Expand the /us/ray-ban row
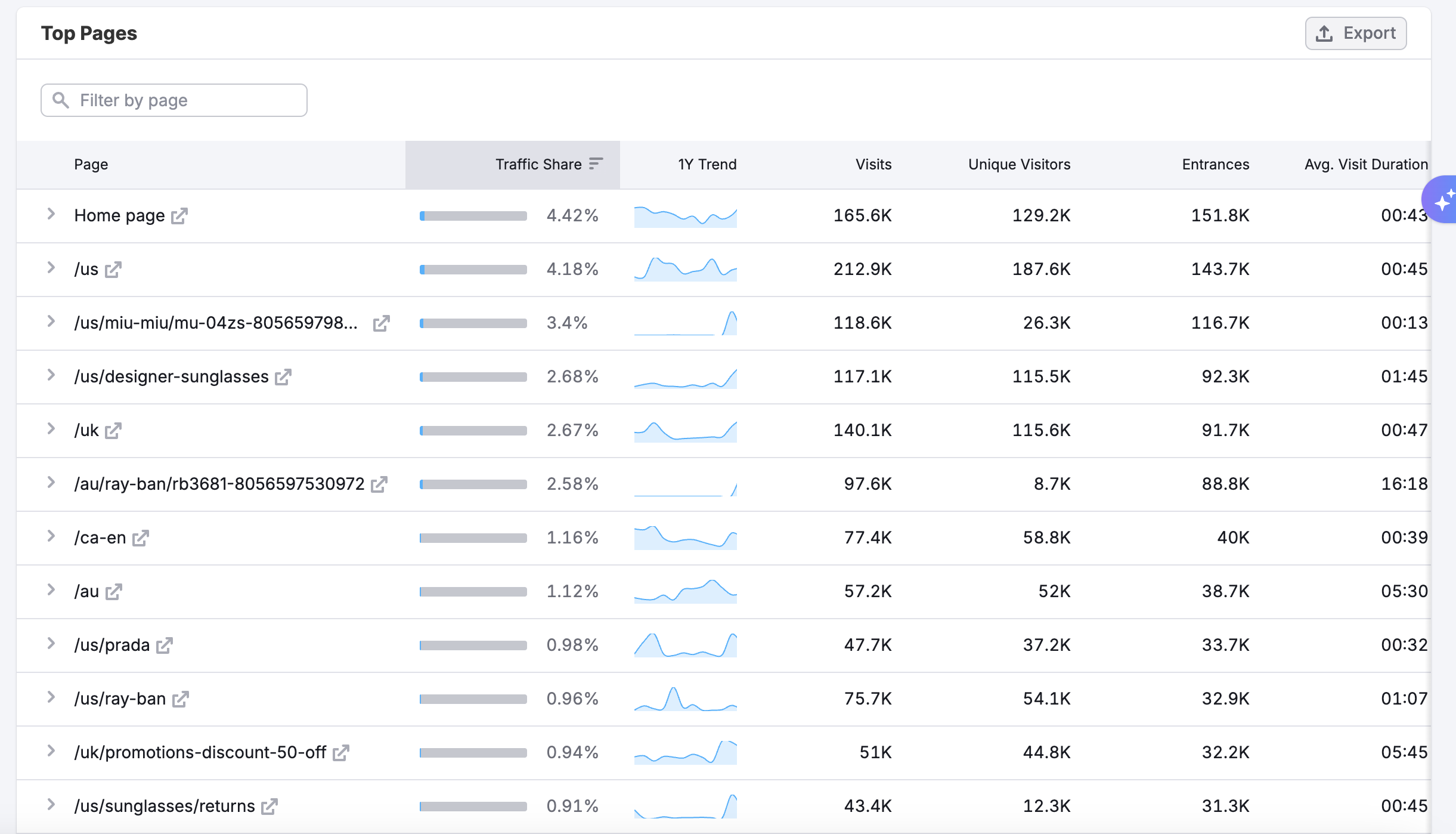This screenshot has width=1456, height=834. [x=51, y=697]
